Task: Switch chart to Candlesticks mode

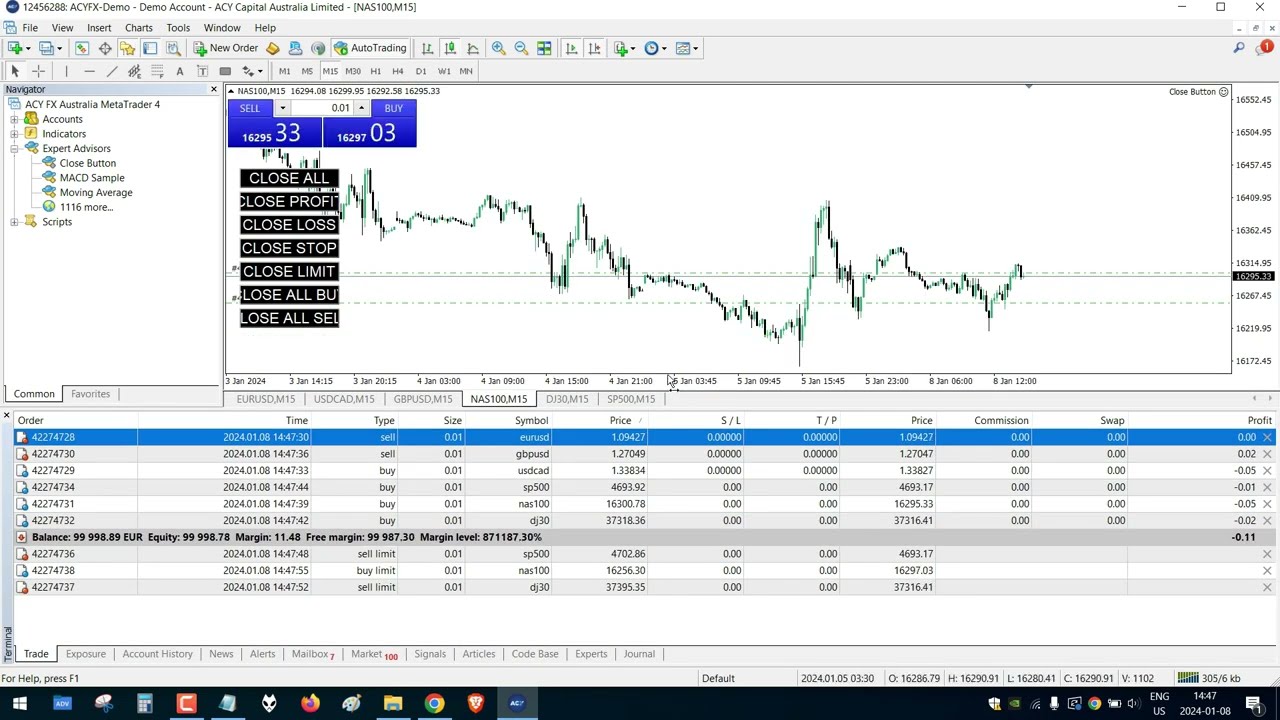Action: (450, 48)
